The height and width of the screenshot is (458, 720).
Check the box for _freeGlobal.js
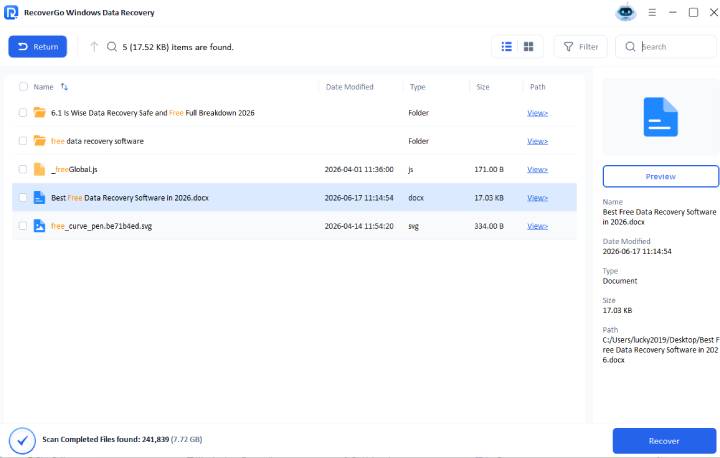(22, 169)
